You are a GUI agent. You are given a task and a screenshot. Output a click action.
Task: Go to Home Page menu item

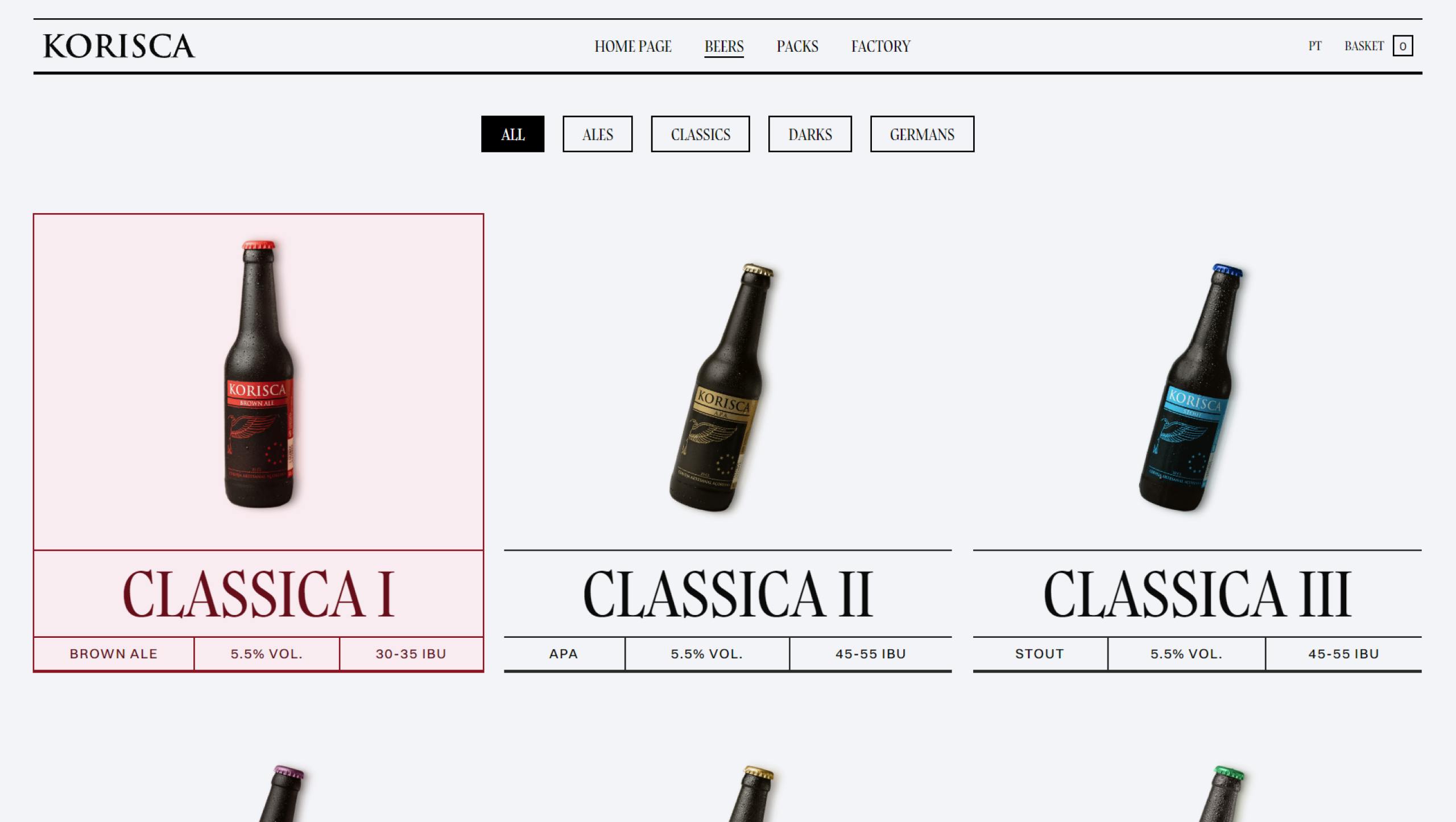[633, 46]
